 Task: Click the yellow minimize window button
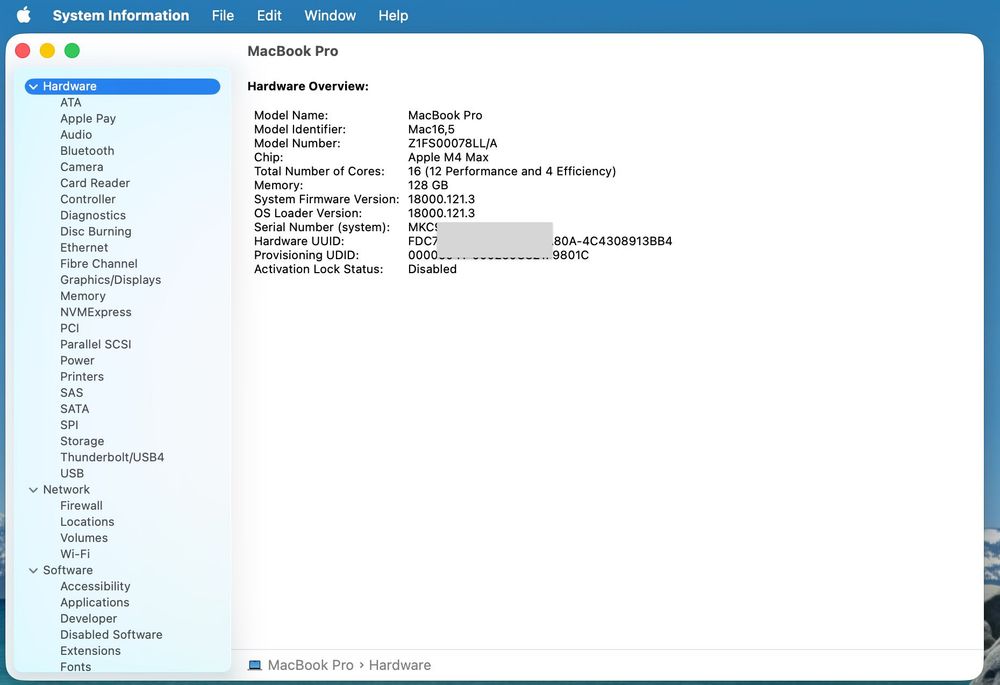[47, 50]
